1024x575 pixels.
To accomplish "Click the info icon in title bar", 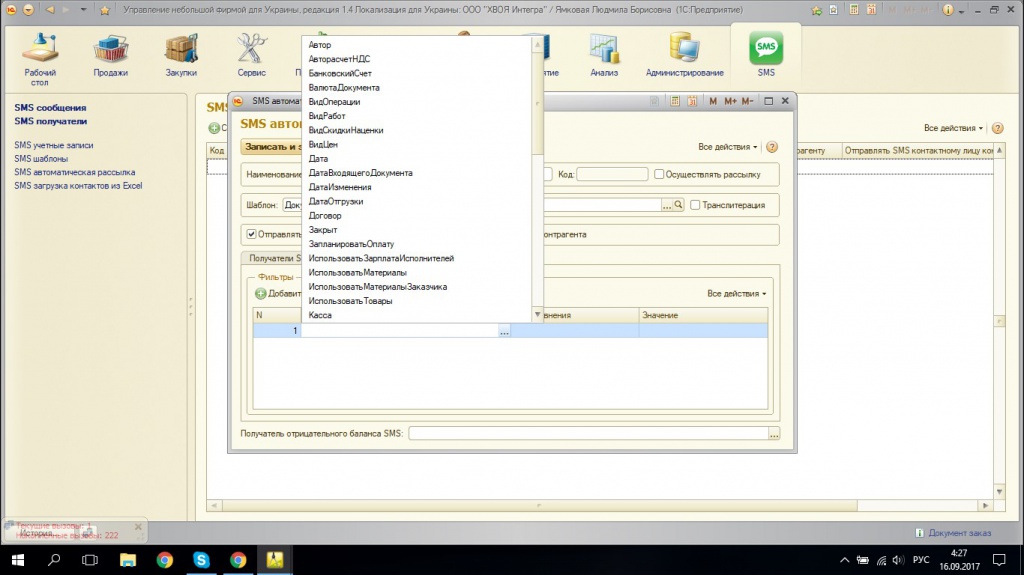I will coord(948,10).
